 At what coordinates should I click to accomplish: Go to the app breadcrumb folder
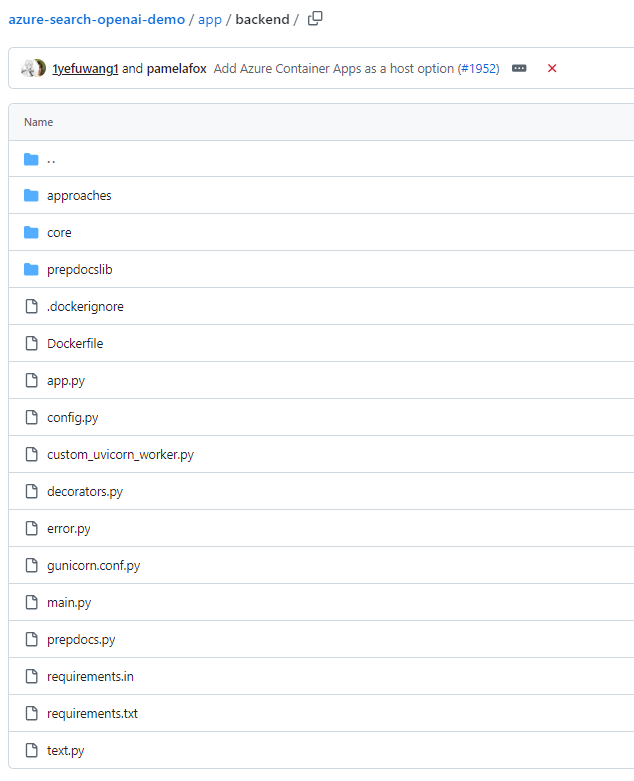coord(210,19)
